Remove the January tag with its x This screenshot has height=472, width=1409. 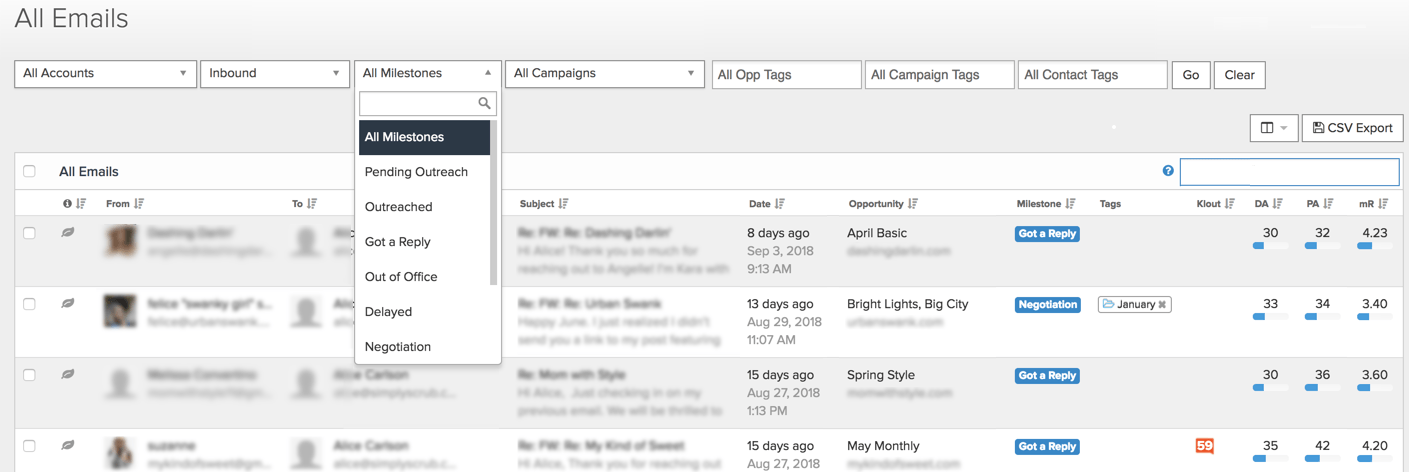[x=1162, y=305]
